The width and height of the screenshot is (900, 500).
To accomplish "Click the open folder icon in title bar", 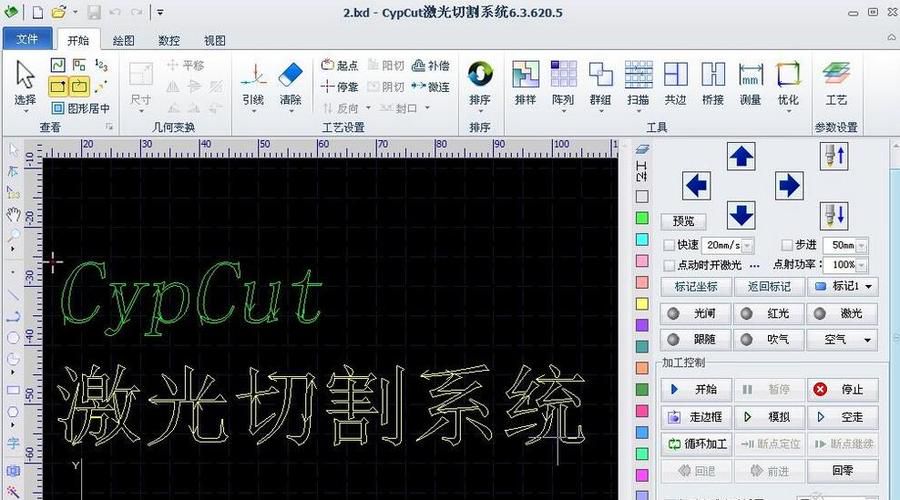I will tap(59, 12).
